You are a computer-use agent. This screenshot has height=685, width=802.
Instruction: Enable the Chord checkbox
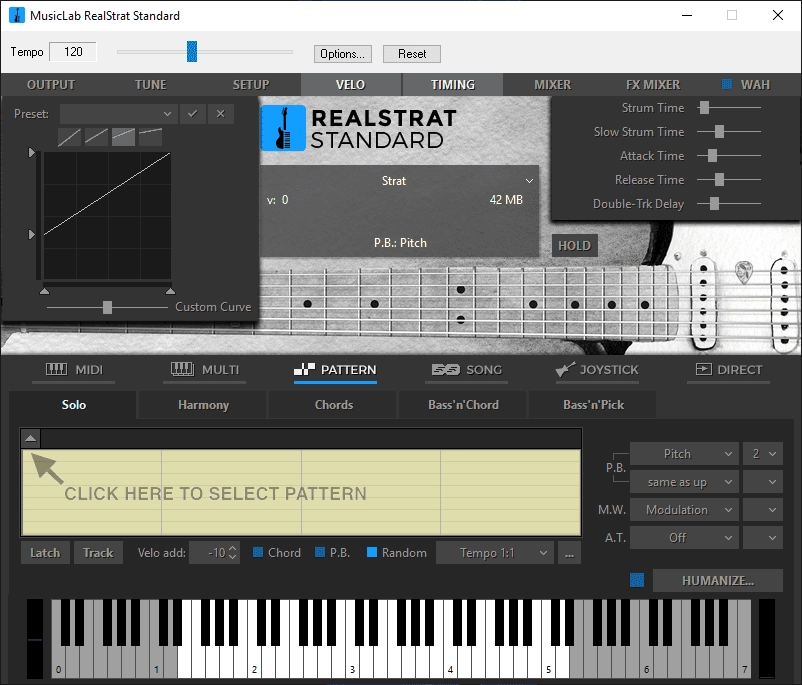tap(258, 553)
